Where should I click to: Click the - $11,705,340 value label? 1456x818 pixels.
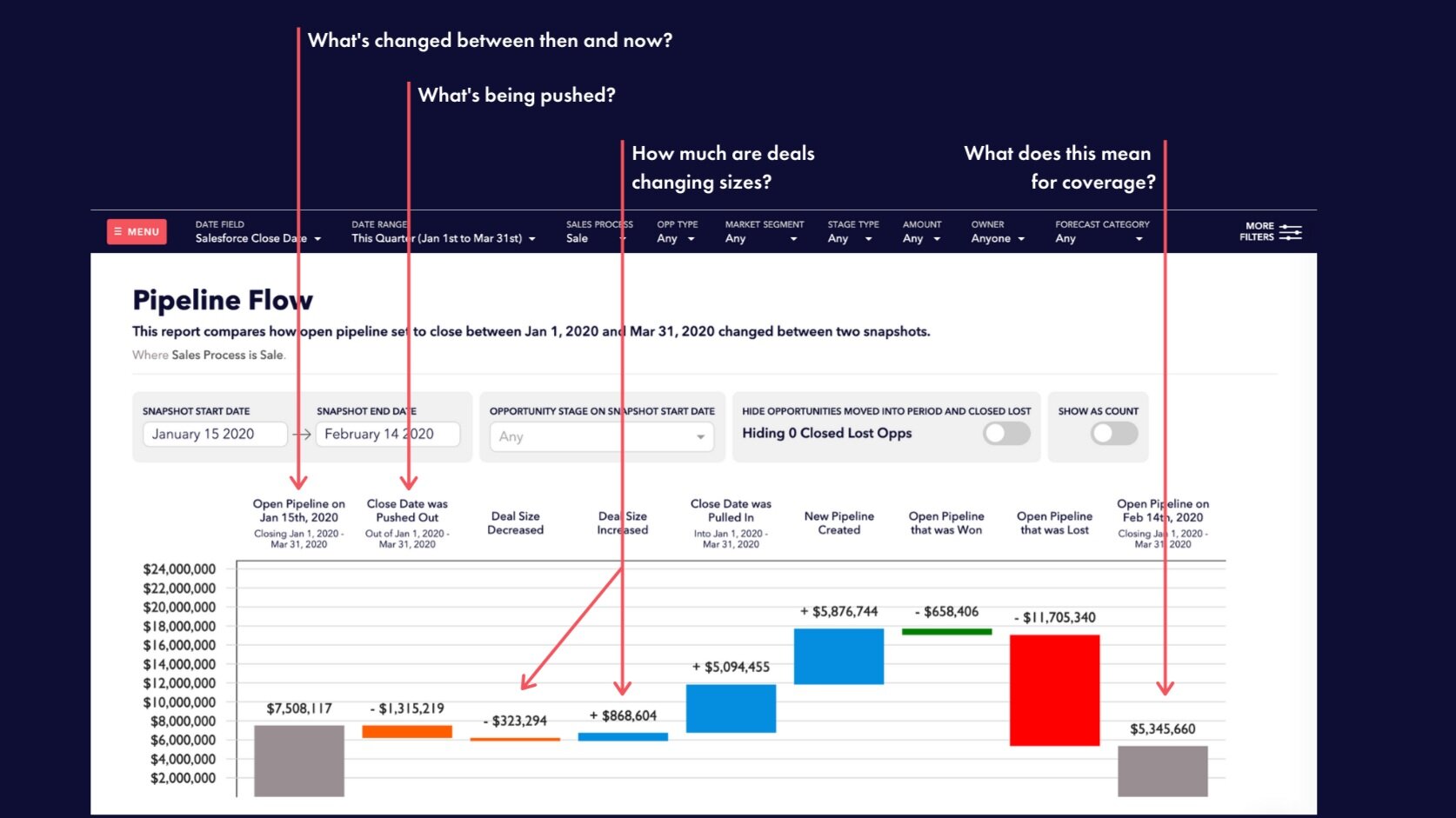click(x=1054, y=617)
